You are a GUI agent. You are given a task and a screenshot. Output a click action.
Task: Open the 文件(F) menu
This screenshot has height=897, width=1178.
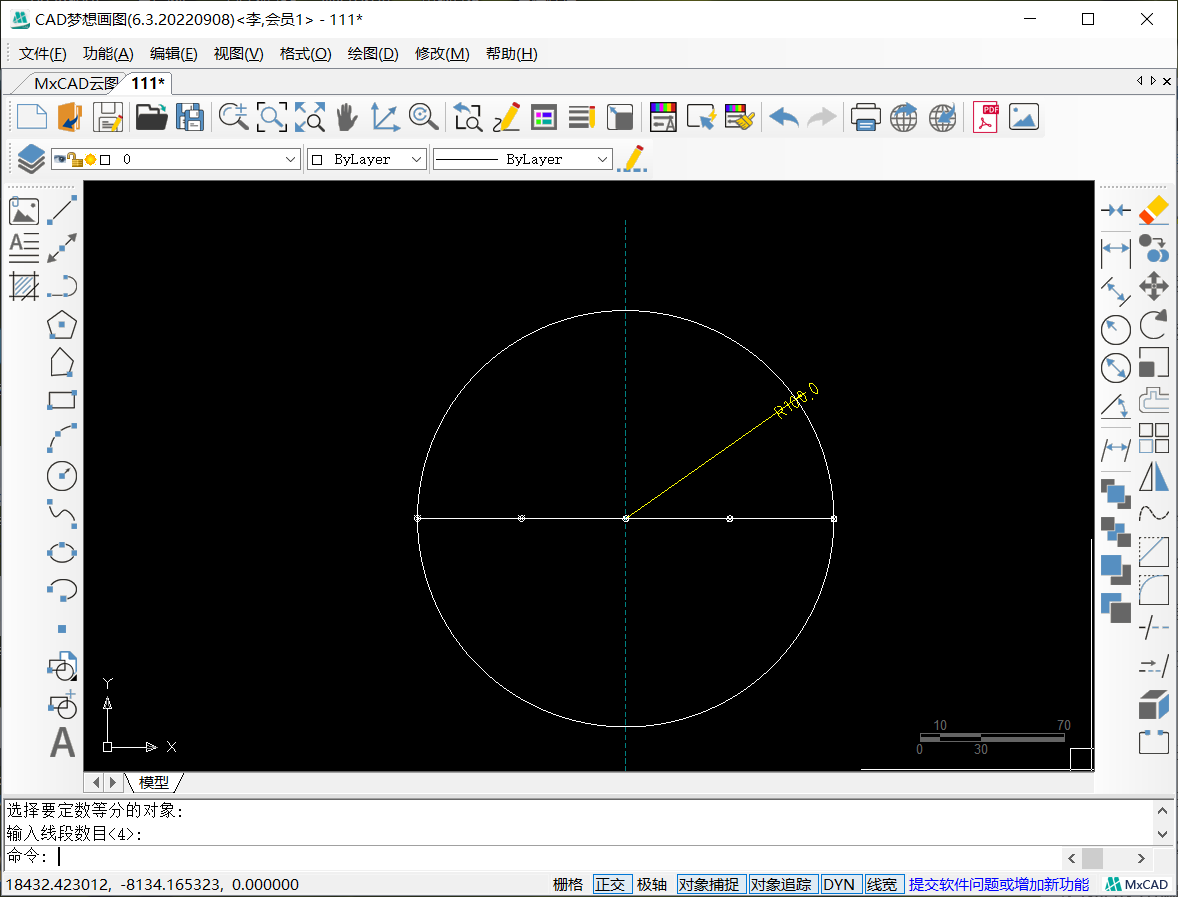tap(42, 54)
